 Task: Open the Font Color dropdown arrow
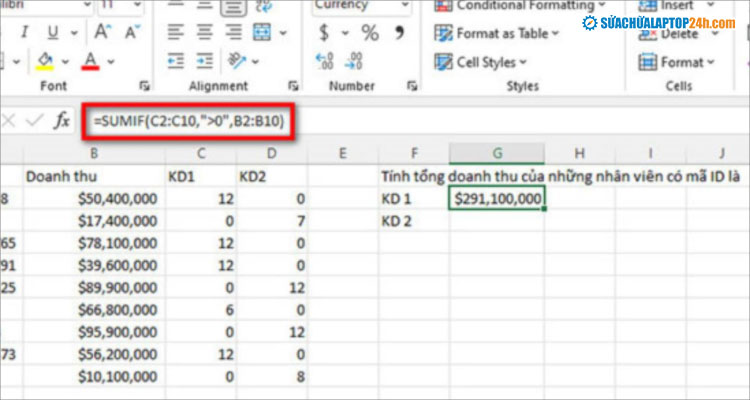coord(111,62)
